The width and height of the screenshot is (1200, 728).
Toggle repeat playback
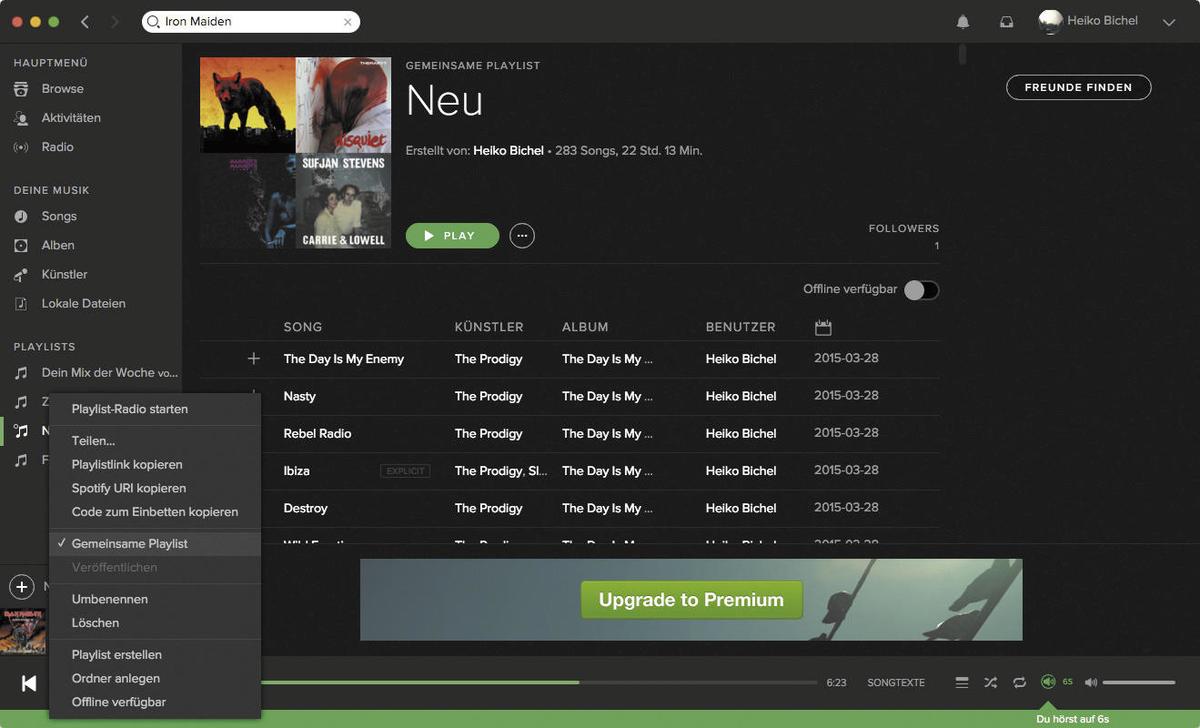1019,683
